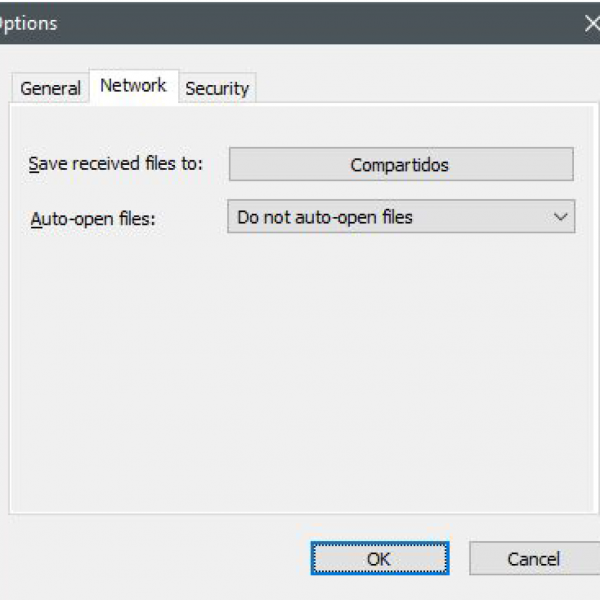The width and height of the screenshot is (600, 600).
Task: Click blank tab strip right of Security
Action: click(x=420, y=86)
